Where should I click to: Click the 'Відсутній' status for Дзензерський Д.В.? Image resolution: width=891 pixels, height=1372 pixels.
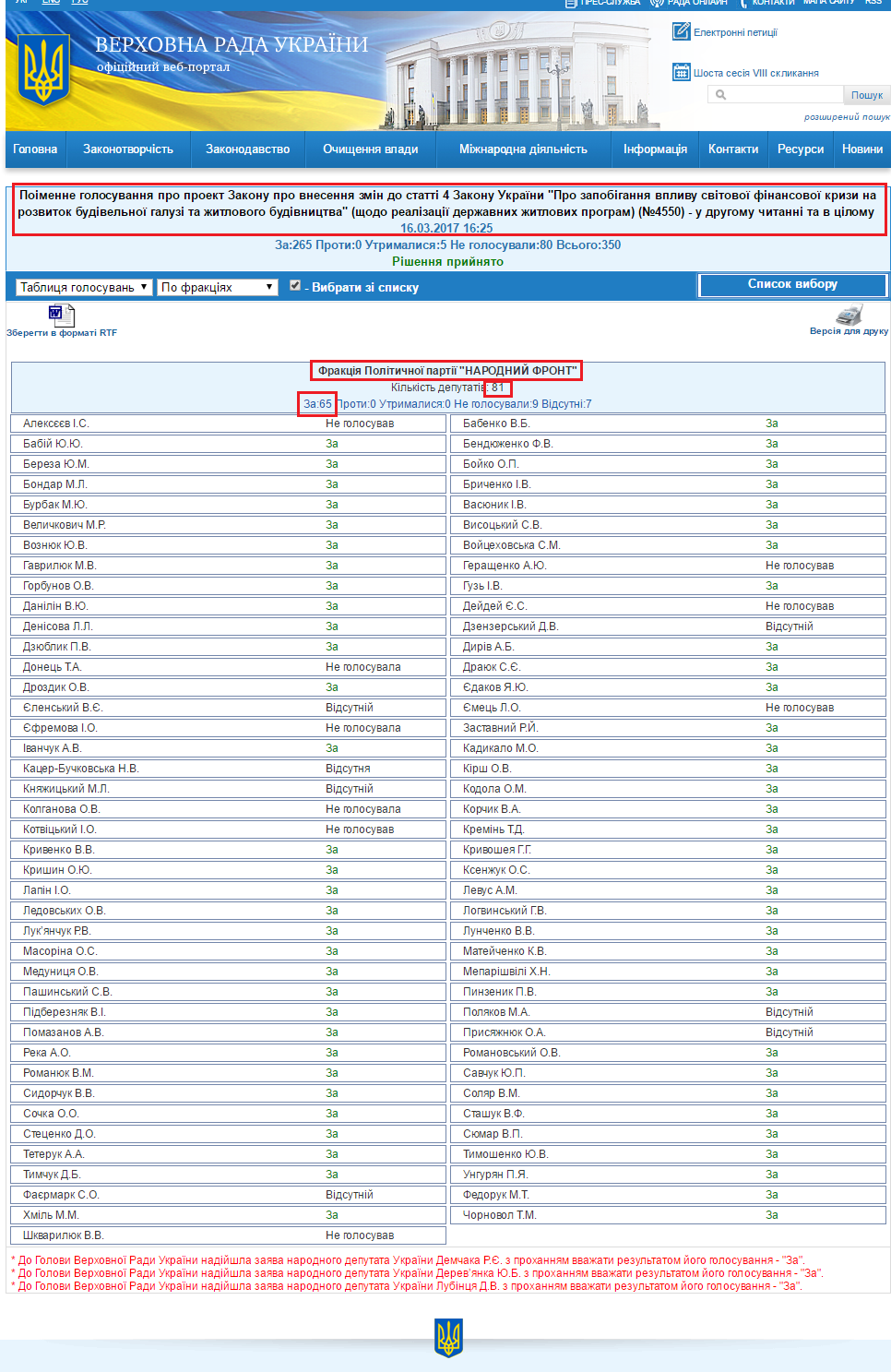click(x=790, y=626)
